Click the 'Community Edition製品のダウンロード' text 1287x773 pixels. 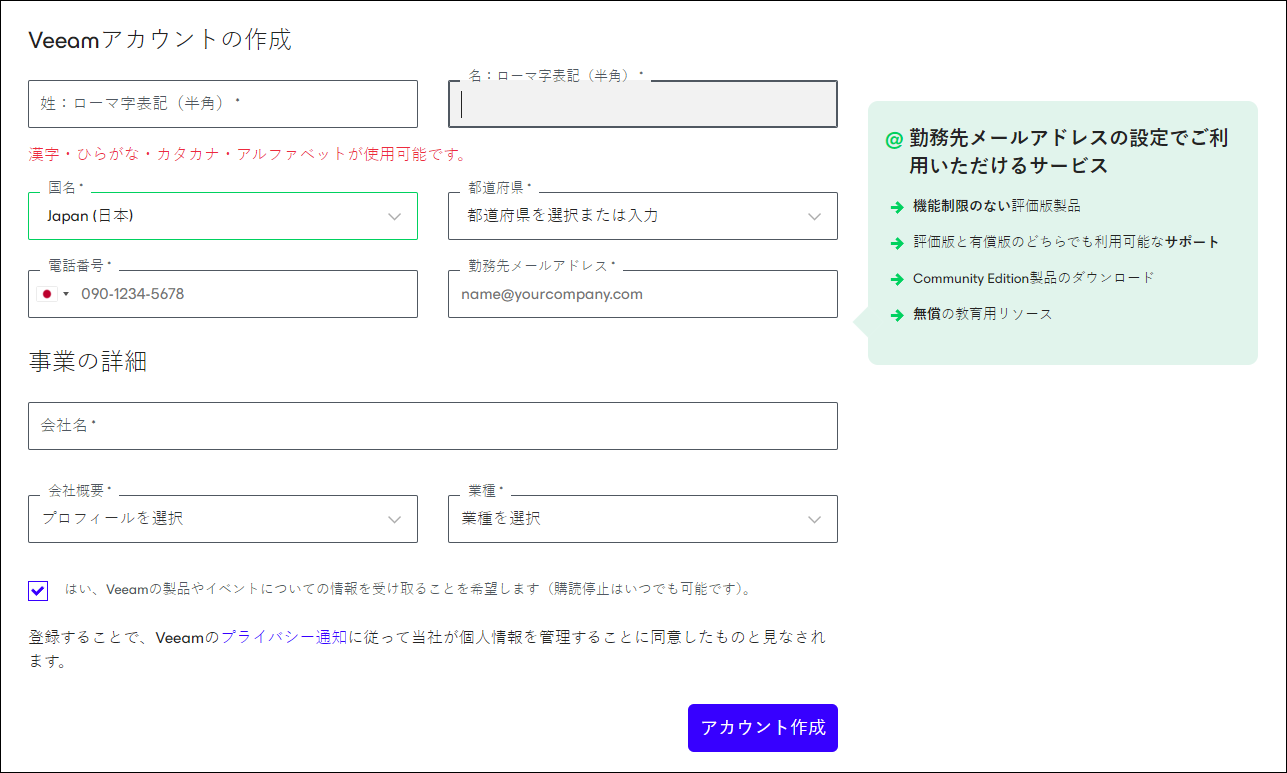1033,278
